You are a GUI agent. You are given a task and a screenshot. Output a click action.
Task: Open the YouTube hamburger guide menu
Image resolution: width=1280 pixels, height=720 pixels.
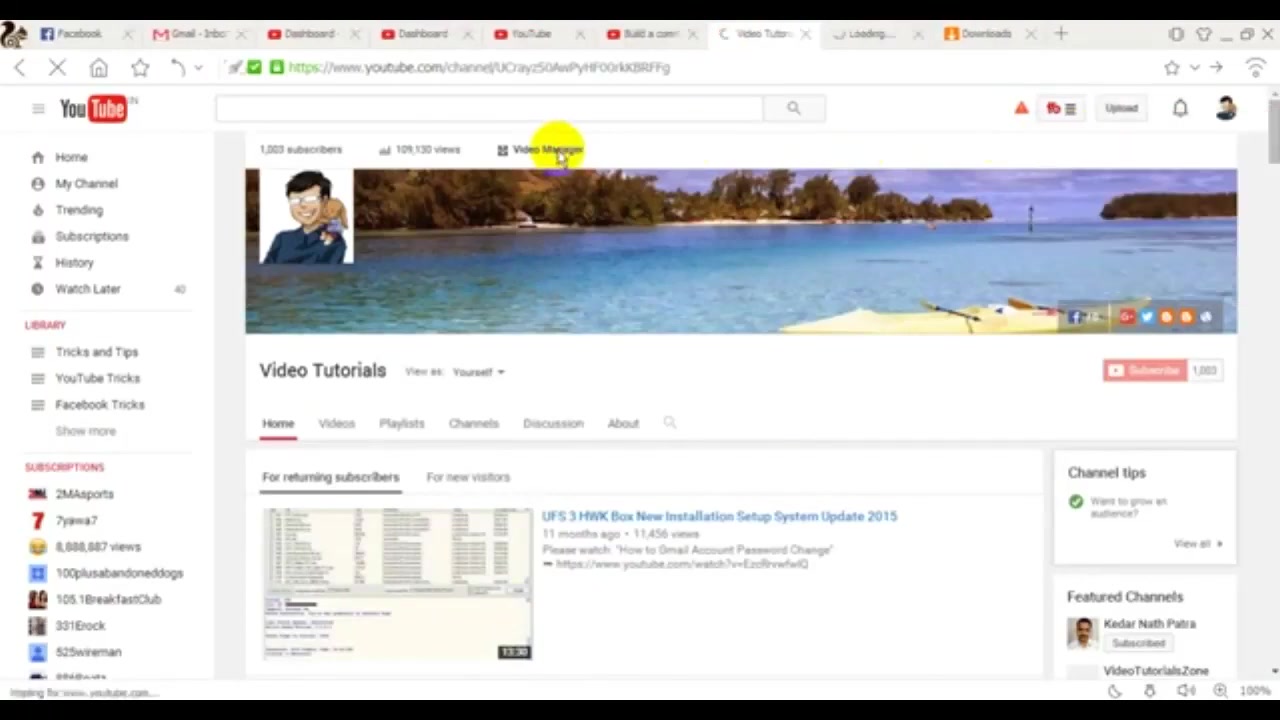[x=38, y=108]
